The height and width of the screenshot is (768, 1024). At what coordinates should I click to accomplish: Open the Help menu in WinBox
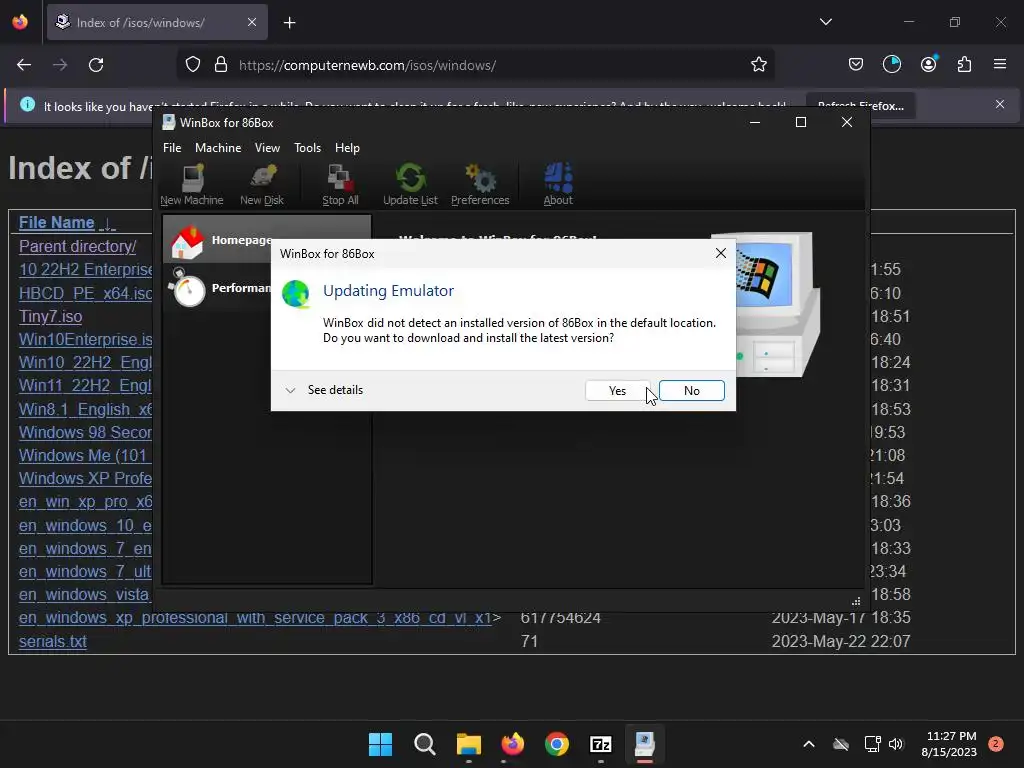347,148
